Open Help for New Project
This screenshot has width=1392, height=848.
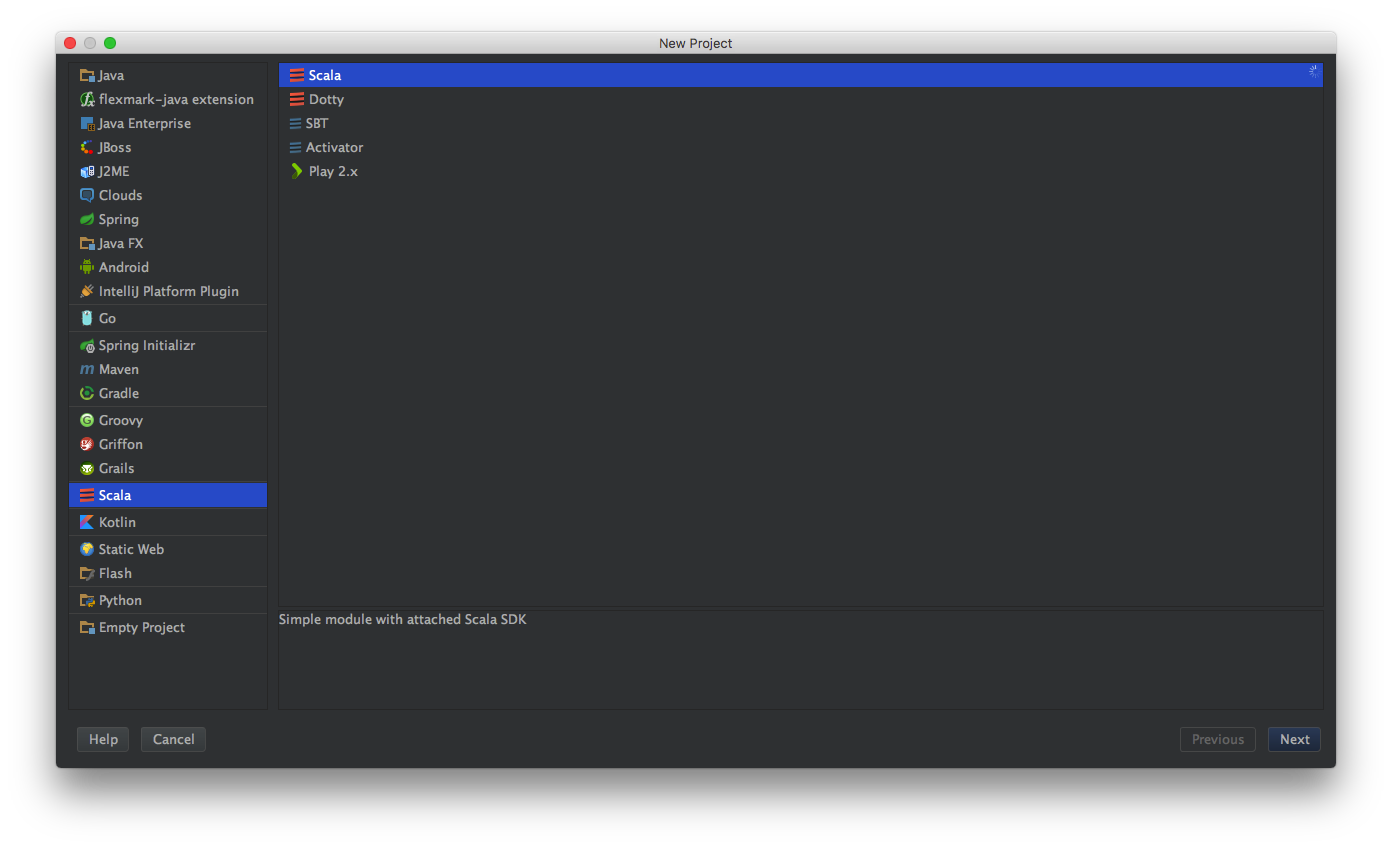[103, 739]
